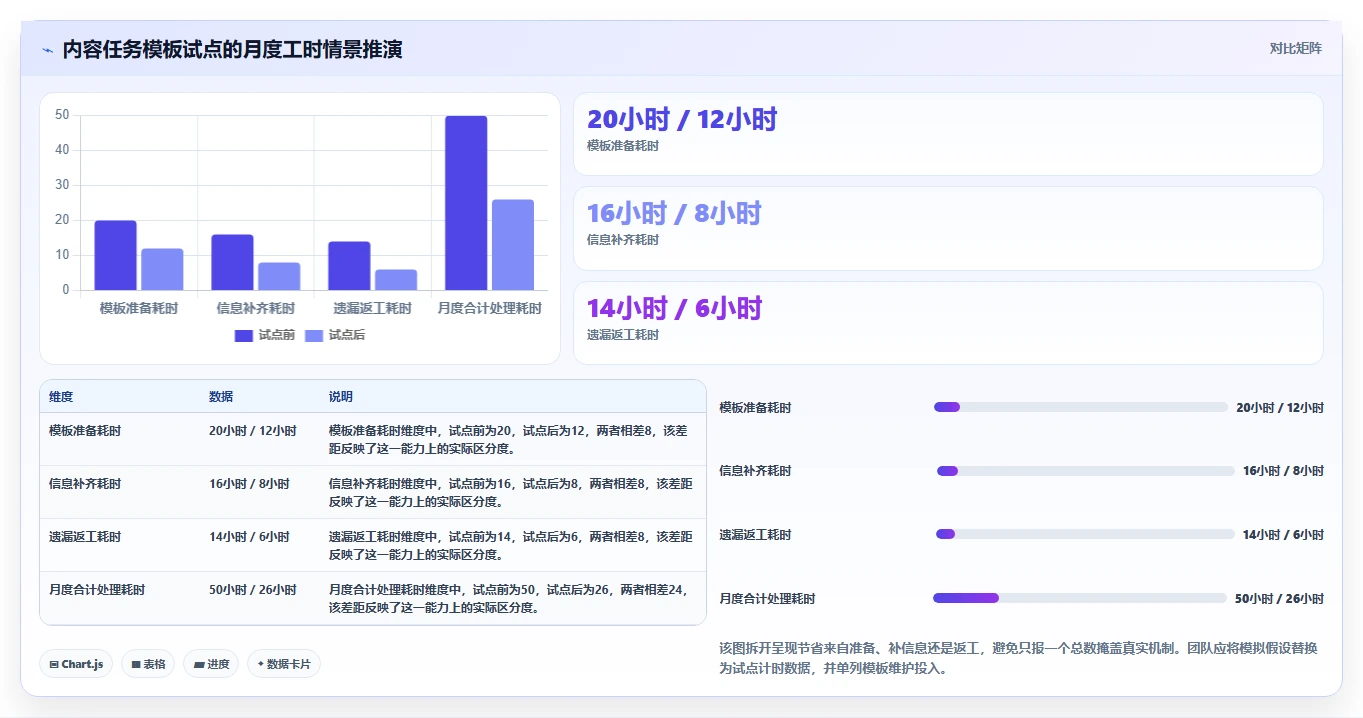The image size is (1363, 718).
Task: Click the 16小时 / 8小时 table cell
Action: [249, 484]
